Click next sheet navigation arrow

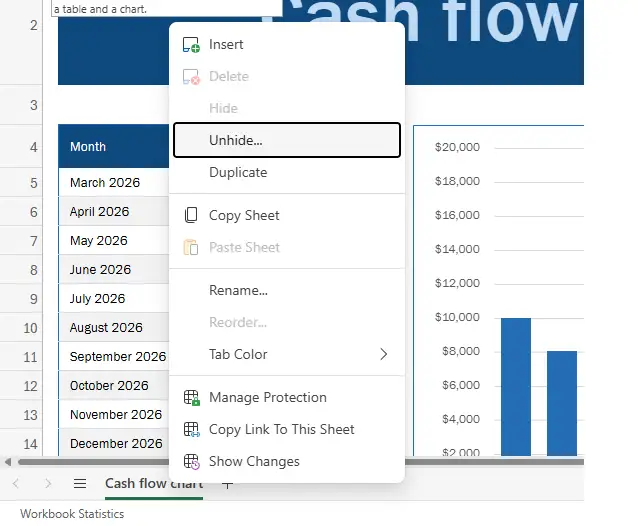pyautogui.click(x=48, y=484)
